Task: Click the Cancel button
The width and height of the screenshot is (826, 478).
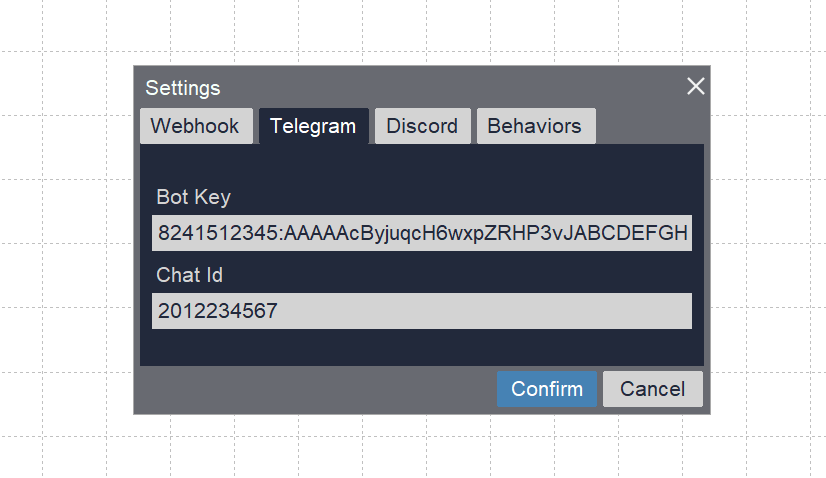Action: pos(652,389)
